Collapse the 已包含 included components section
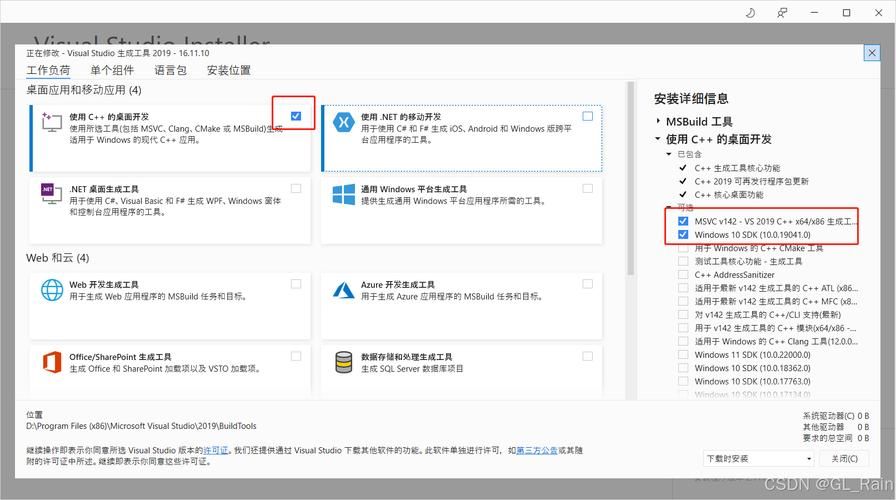 click(x=669, y=154)
